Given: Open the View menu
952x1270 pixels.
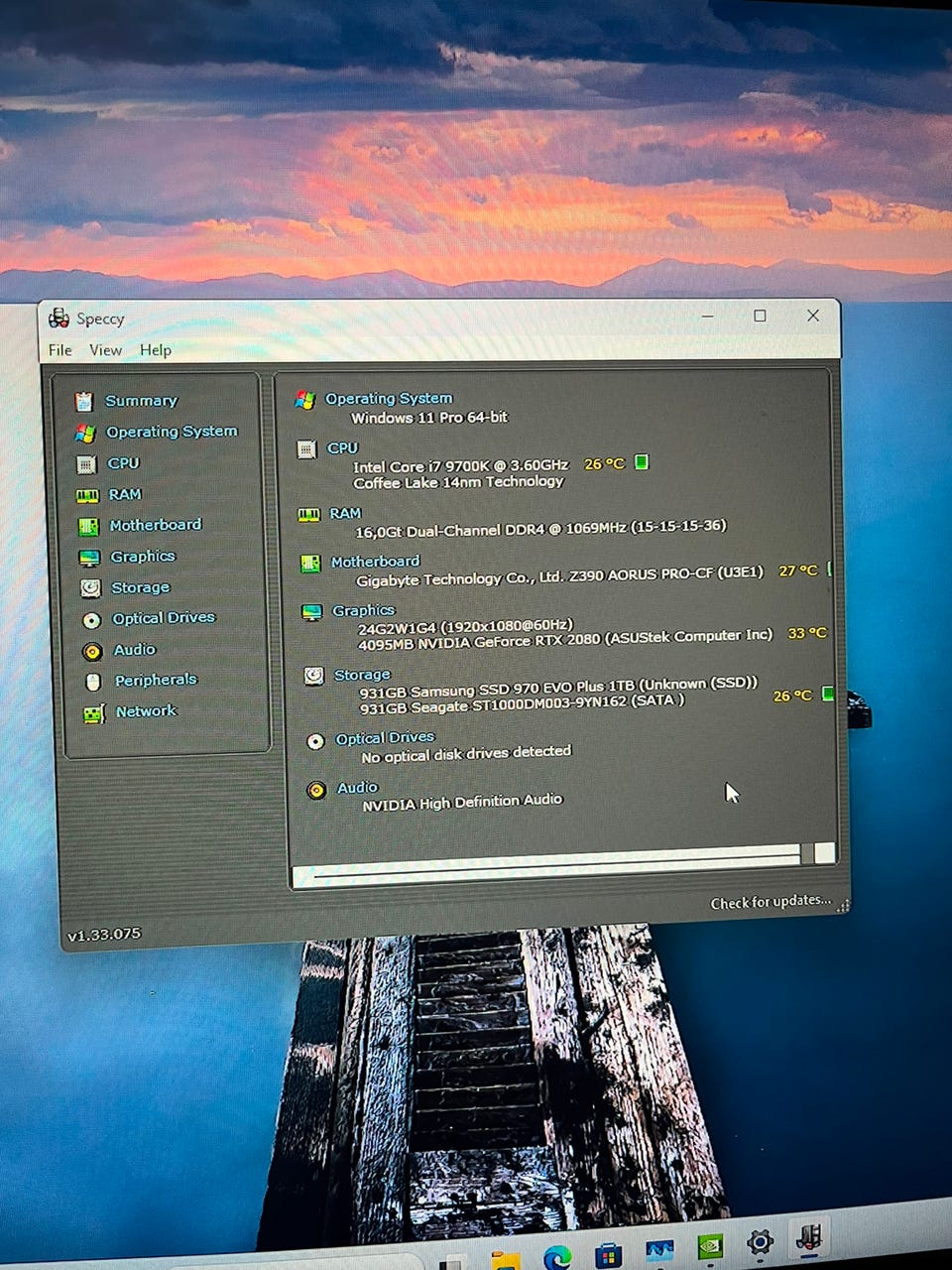Looking at the screenshot, I should [x=105, y=350].
